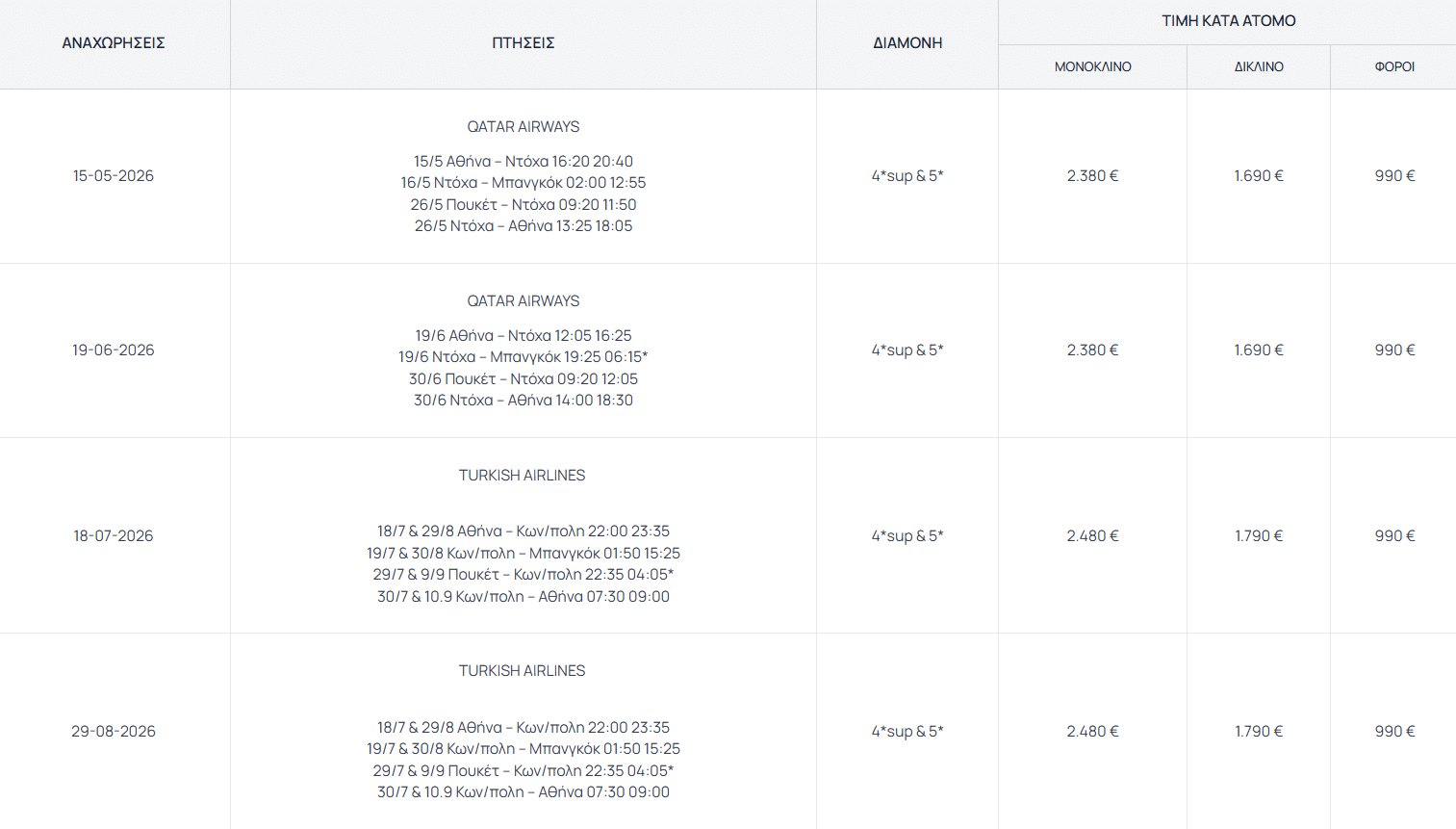Screen dimensions: 1456x829
Task: Click the ΠΤΗΣΕΙΣ column header
Action: pos(523,43)
